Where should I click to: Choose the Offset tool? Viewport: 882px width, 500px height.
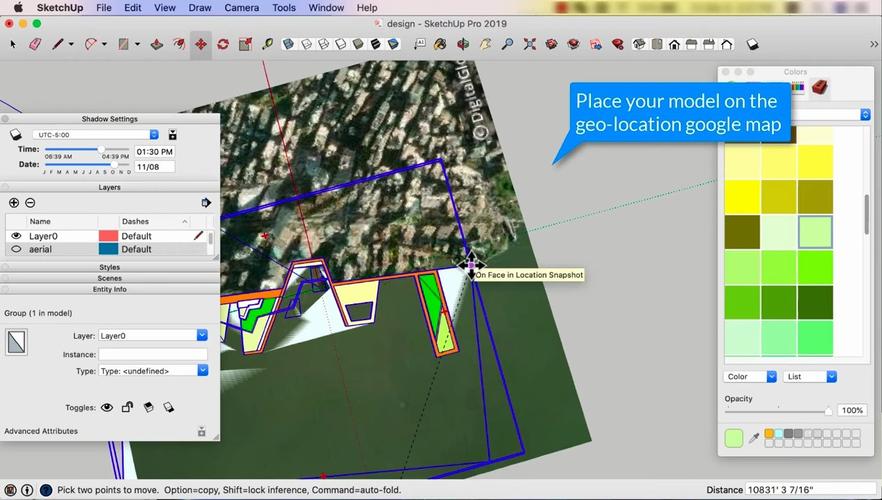(x=179, y=44)
